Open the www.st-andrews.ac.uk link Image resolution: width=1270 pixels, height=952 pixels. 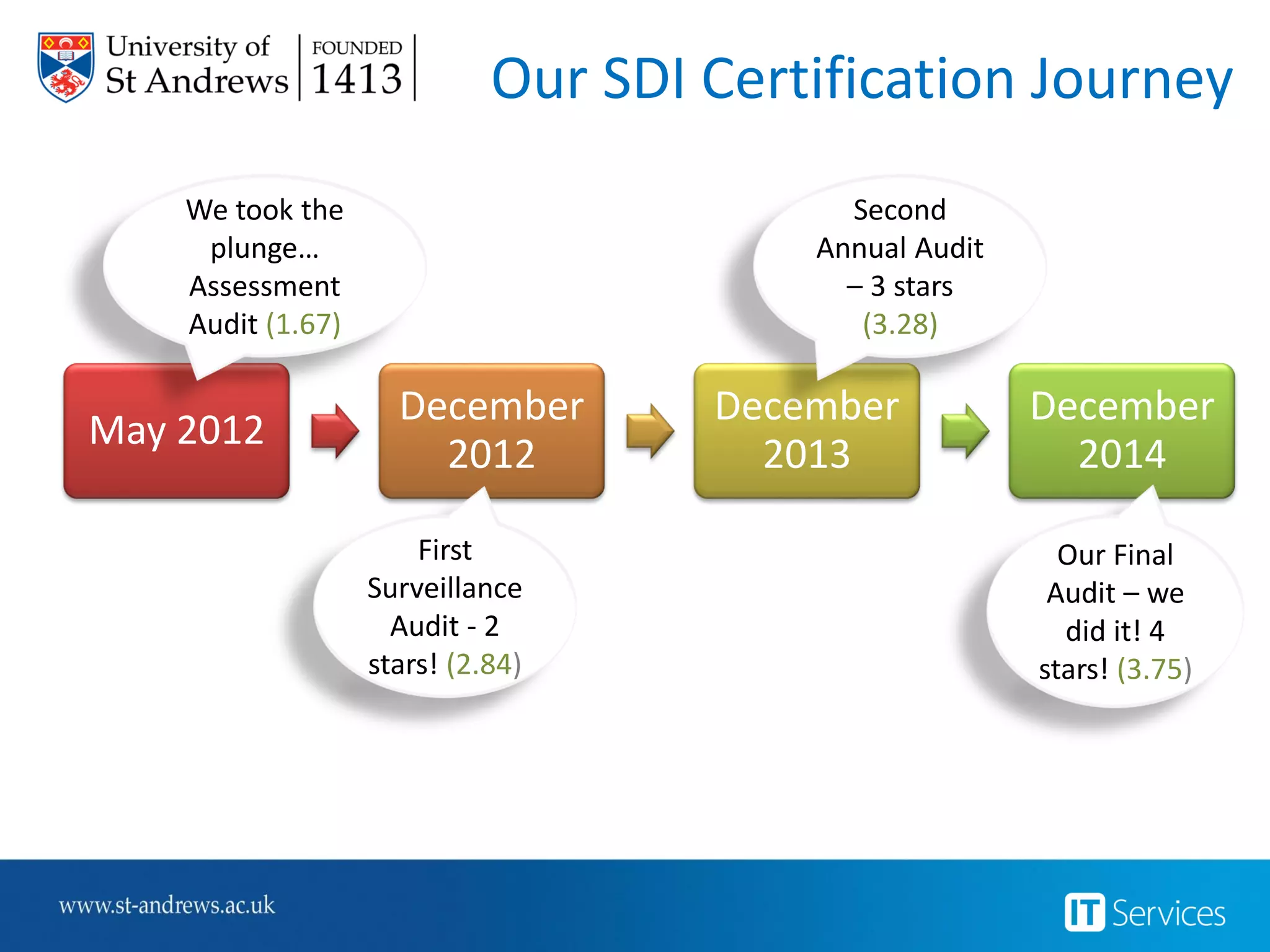tap(166, 906)
